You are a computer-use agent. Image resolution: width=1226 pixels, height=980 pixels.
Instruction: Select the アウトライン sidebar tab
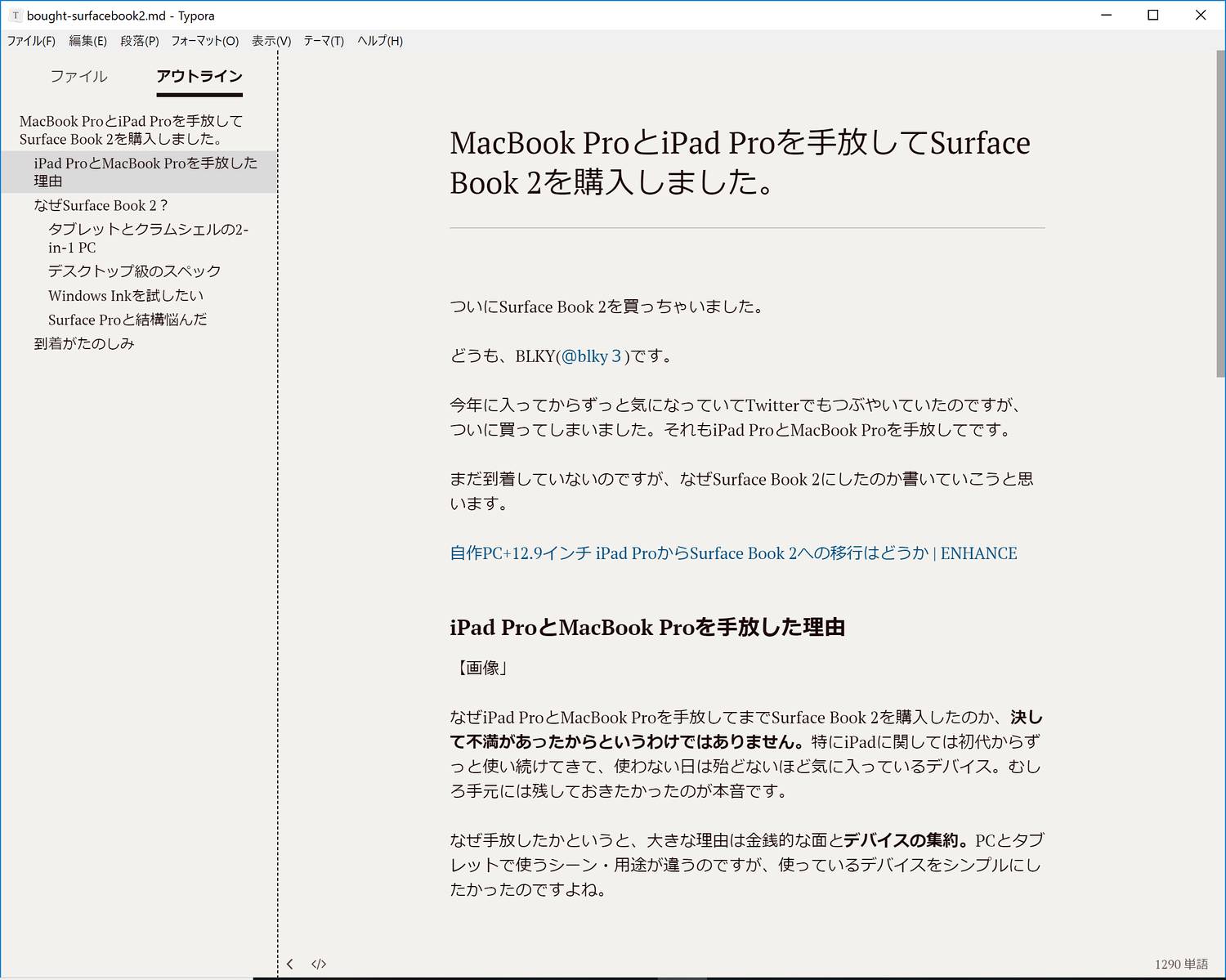pos(199,76)
